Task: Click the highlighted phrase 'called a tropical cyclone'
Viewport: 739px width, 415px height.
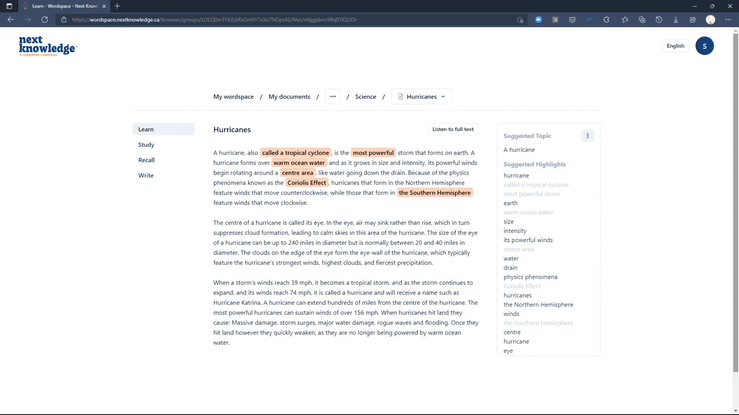Action: pos(296,153)
